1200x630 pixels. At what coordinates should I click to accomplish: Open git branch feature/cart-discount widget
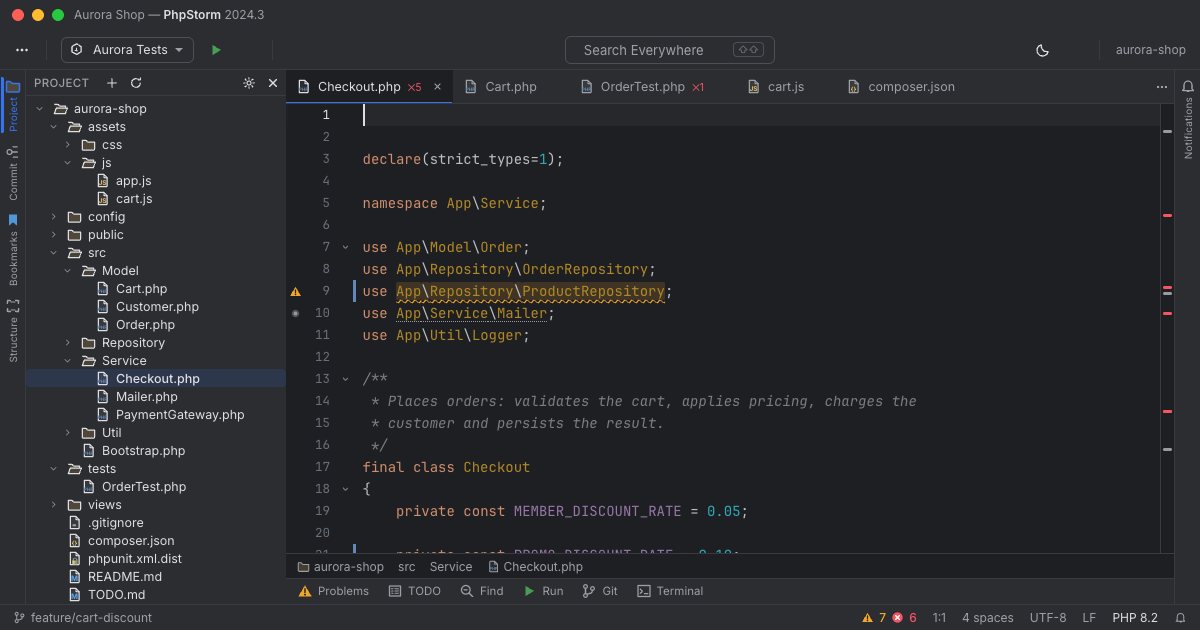(83, 618)
